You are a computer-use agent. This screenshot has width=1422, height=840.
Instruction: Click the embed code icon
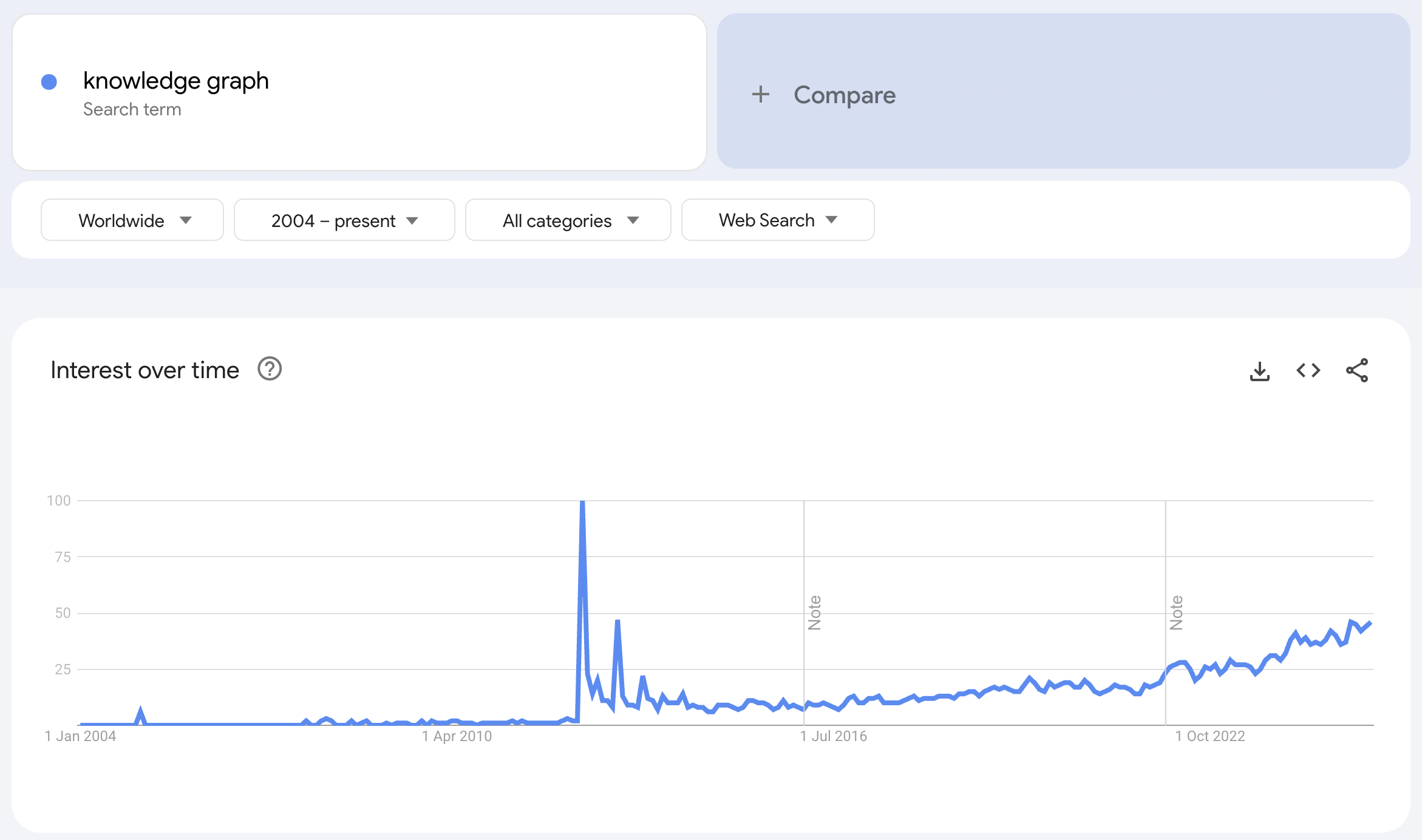1308,370
